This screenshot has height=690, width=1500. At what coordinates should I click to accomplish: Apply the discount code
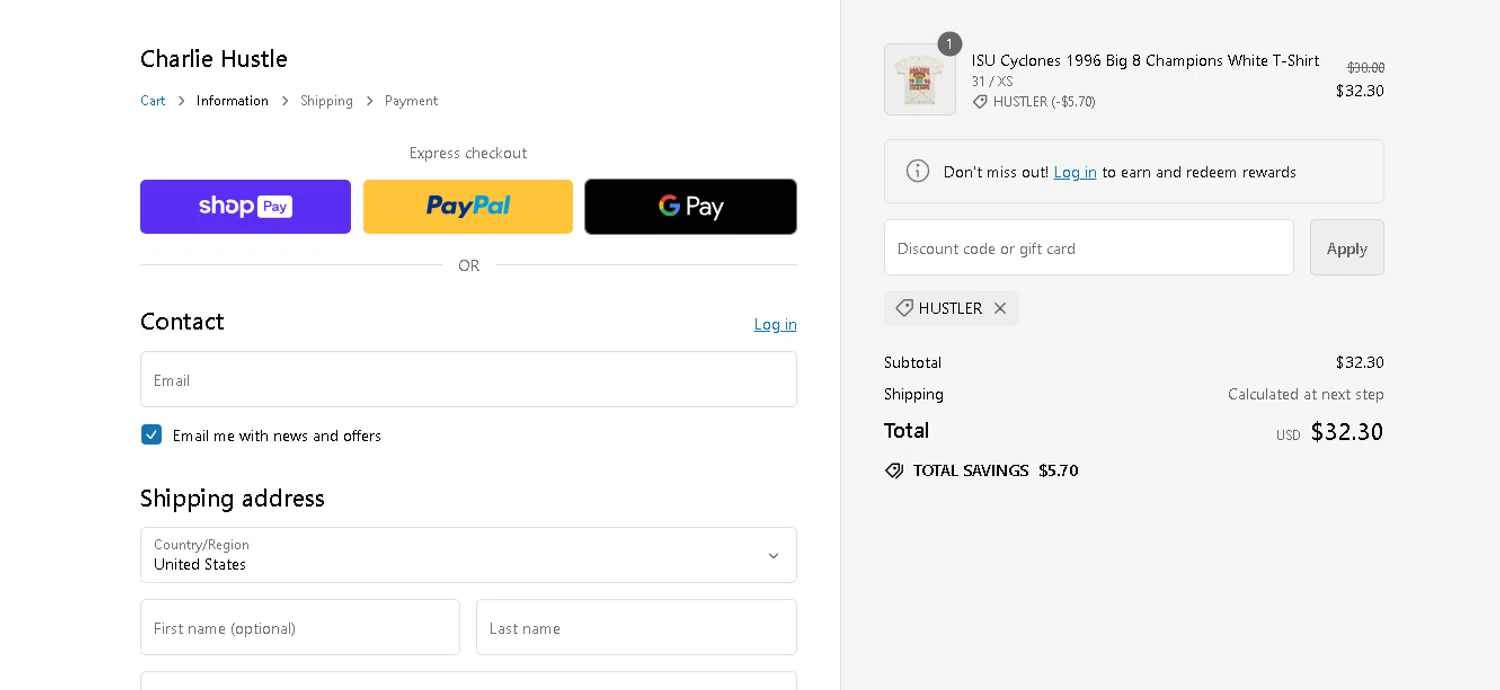point(1346,248)
